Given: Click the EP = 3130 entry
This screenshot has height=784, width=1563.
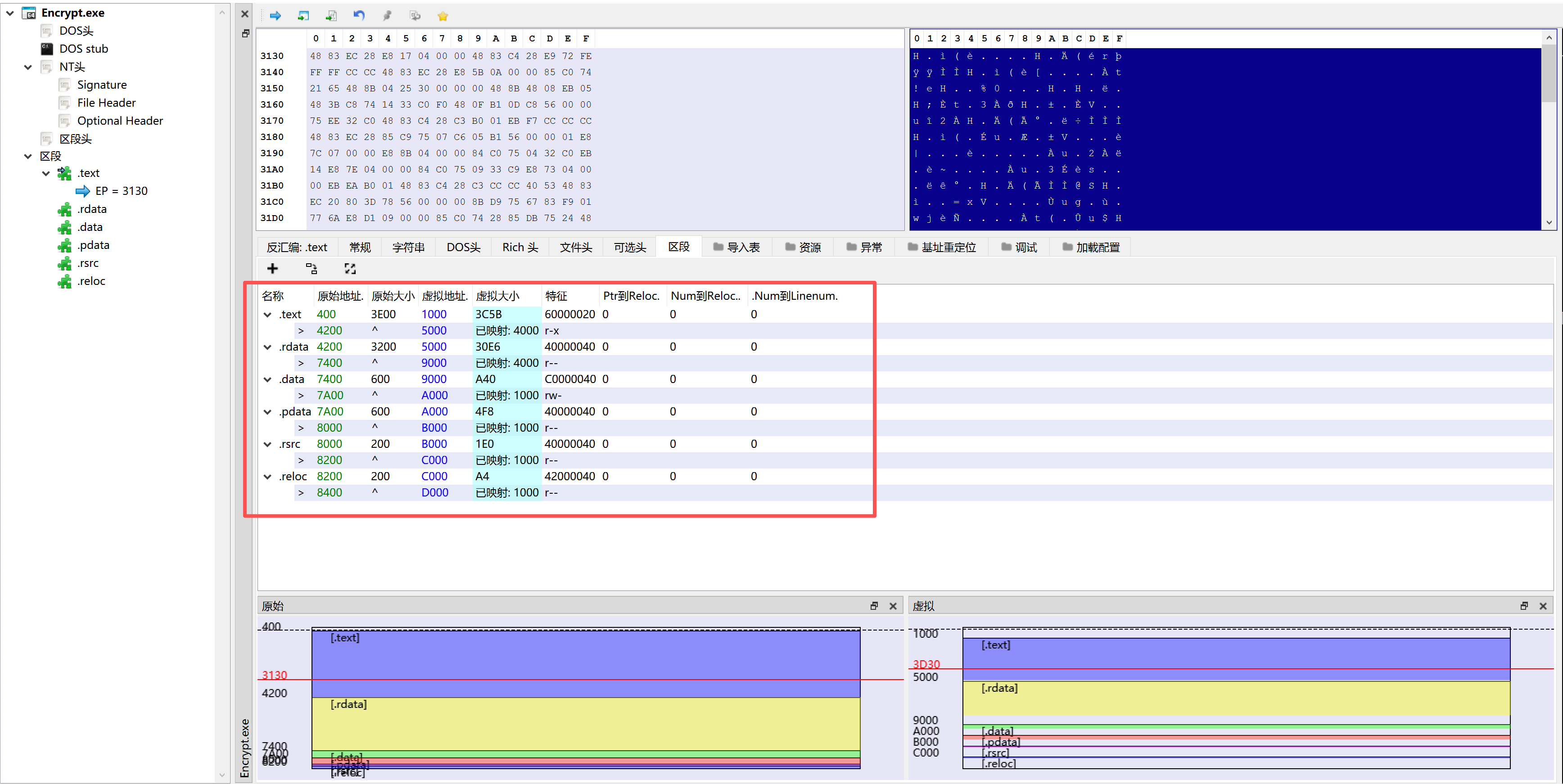Looking at the screenshot, I should tap(121, 190).
